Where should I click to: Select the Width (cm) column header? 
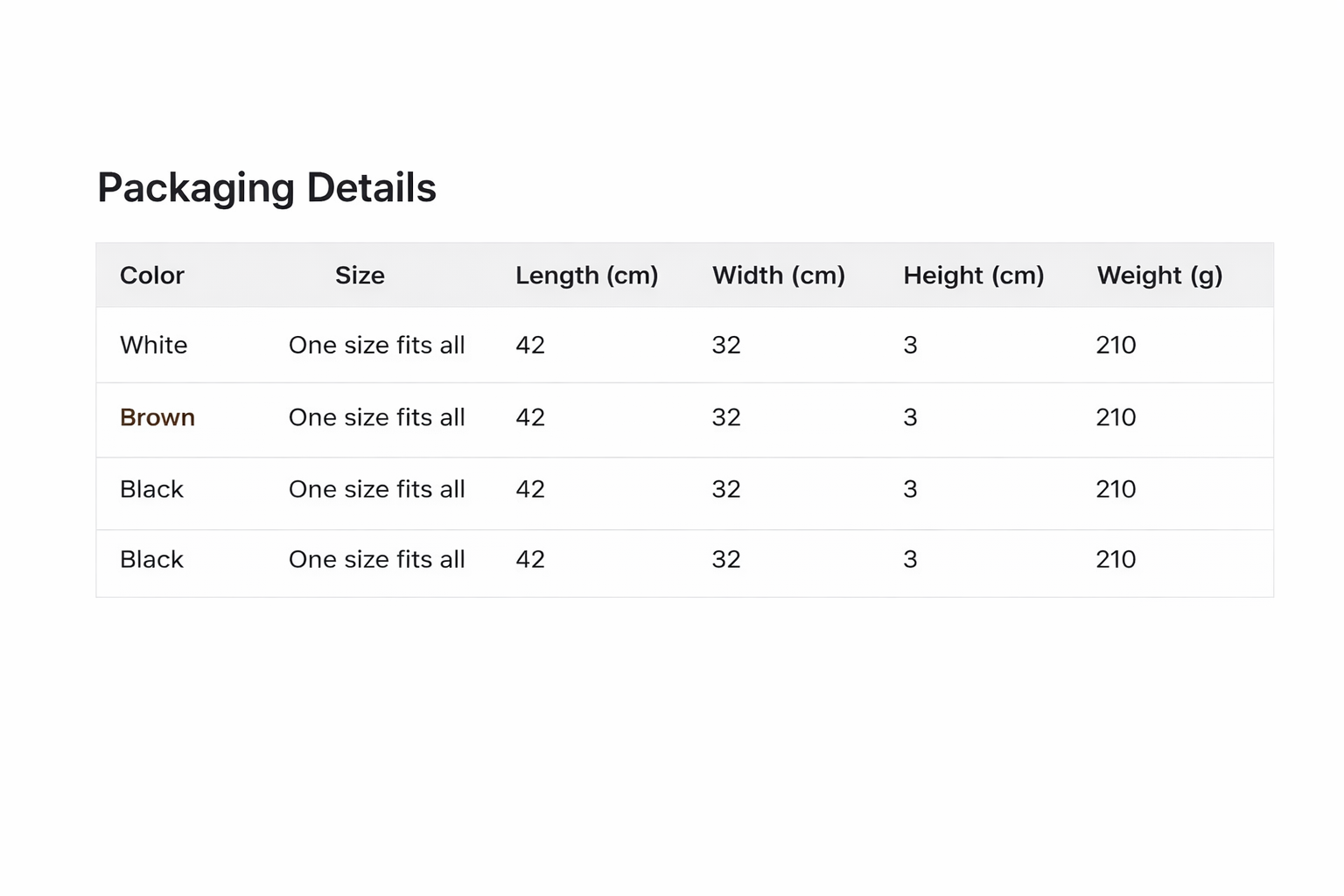[x=778, y=276]
